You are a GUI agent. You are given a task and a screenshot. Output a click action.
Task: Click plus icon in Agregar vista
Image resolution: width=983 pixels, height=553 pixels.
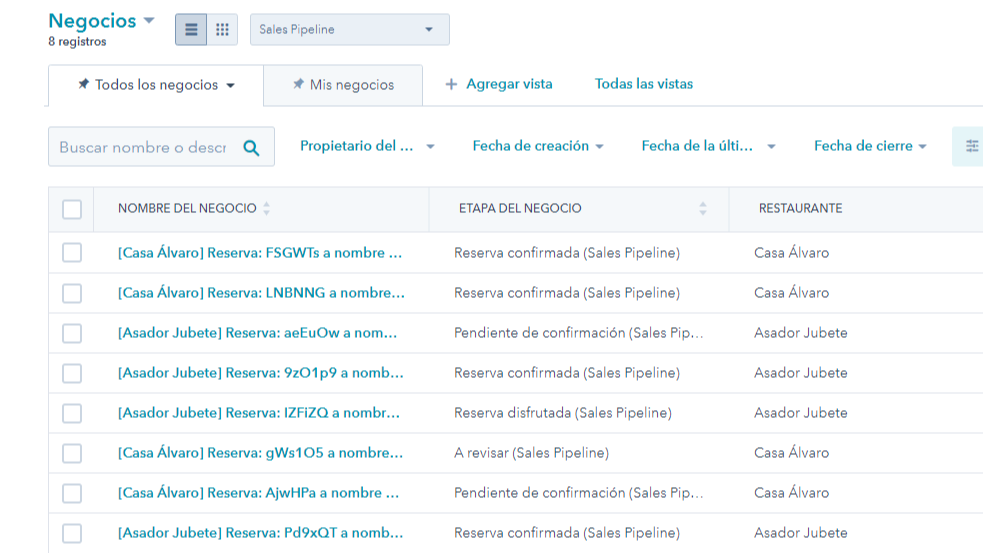point(451,85)
